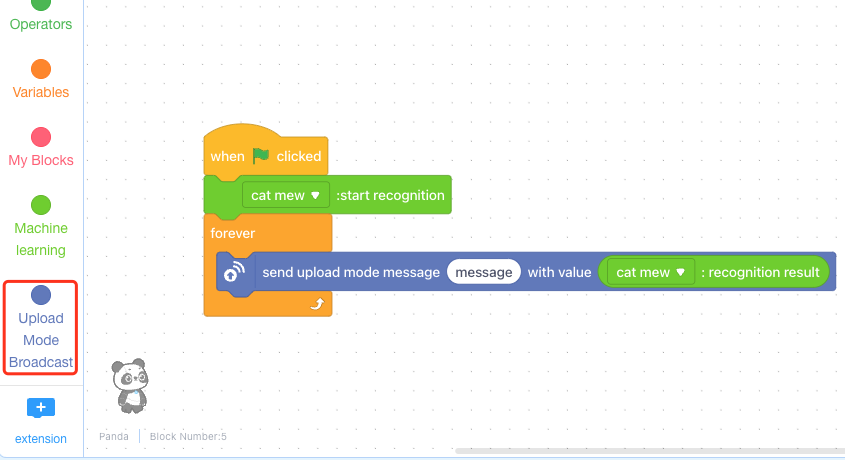
Task: Select the orange Variables category
Action: [x=40, y=80]
